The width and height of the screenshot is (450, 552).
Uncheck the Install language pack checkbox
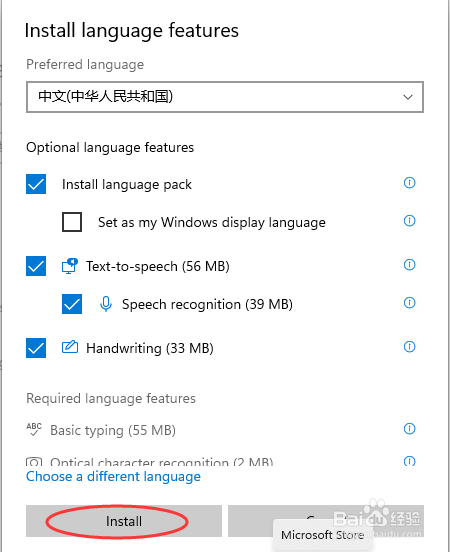tap(36, 184)
